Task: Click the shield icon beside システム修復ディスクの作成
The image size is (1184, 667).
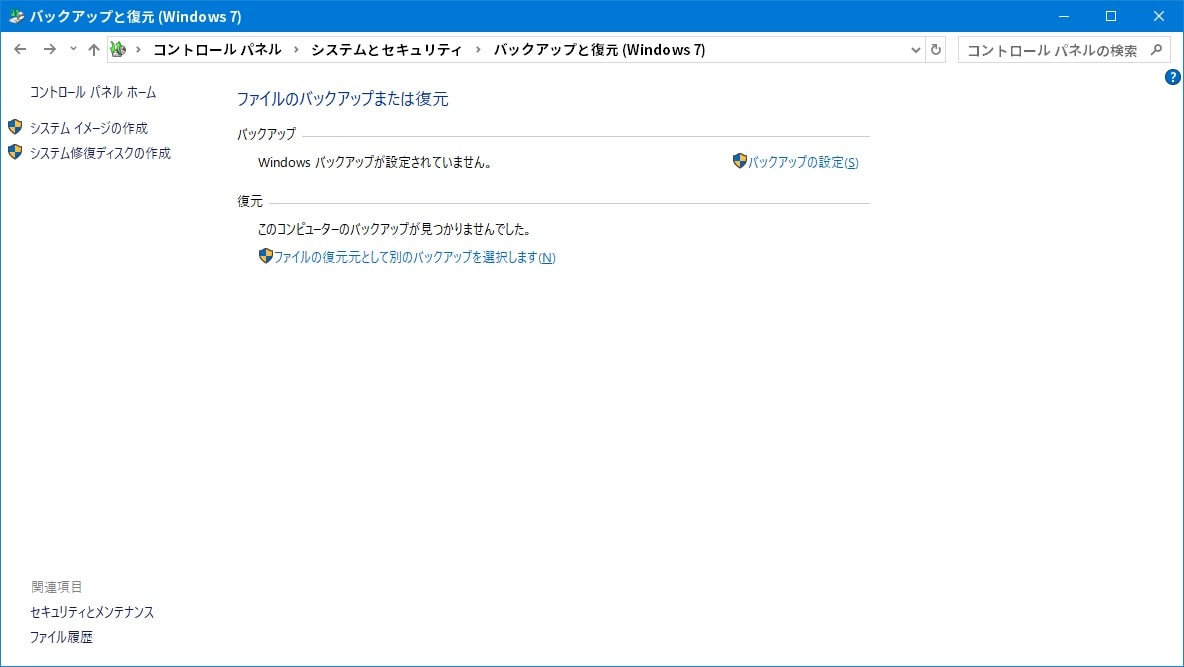Action: point(15,152)
